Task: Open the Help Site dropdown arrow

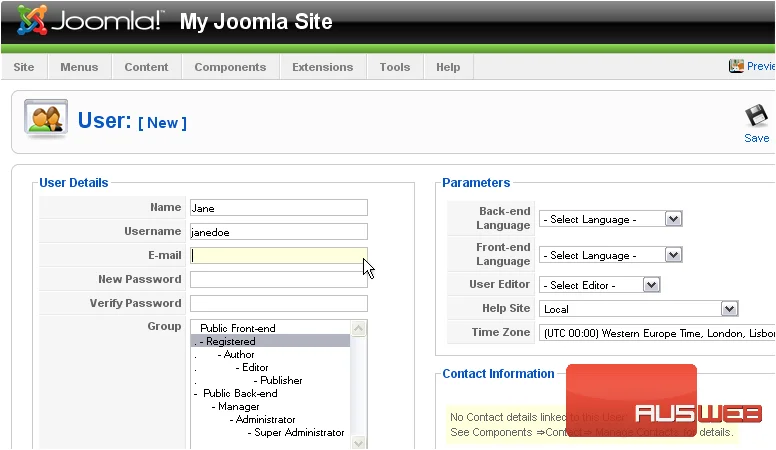Action: [729, 309]
